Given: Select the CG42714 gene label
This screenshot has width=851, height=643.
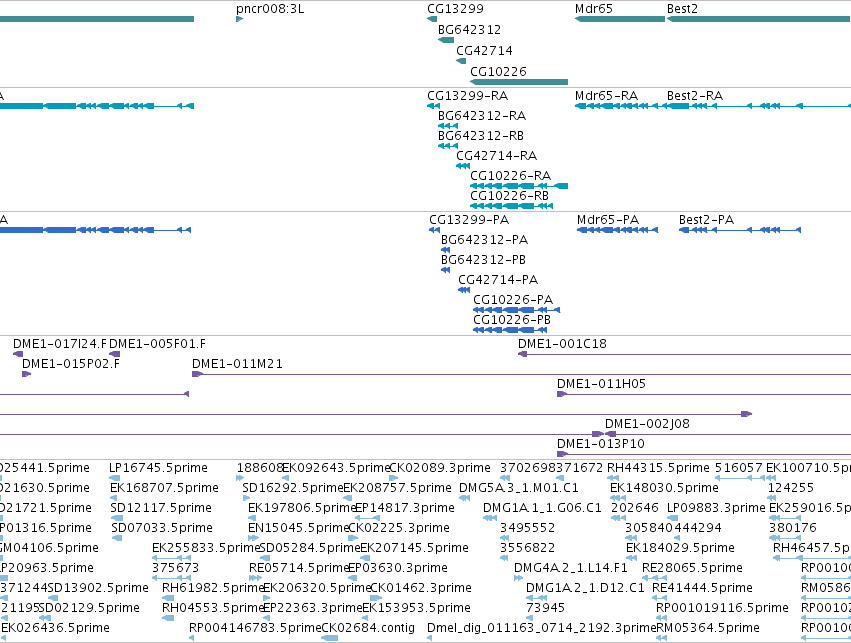Looking at the screenshot, I should coord(484,50).
